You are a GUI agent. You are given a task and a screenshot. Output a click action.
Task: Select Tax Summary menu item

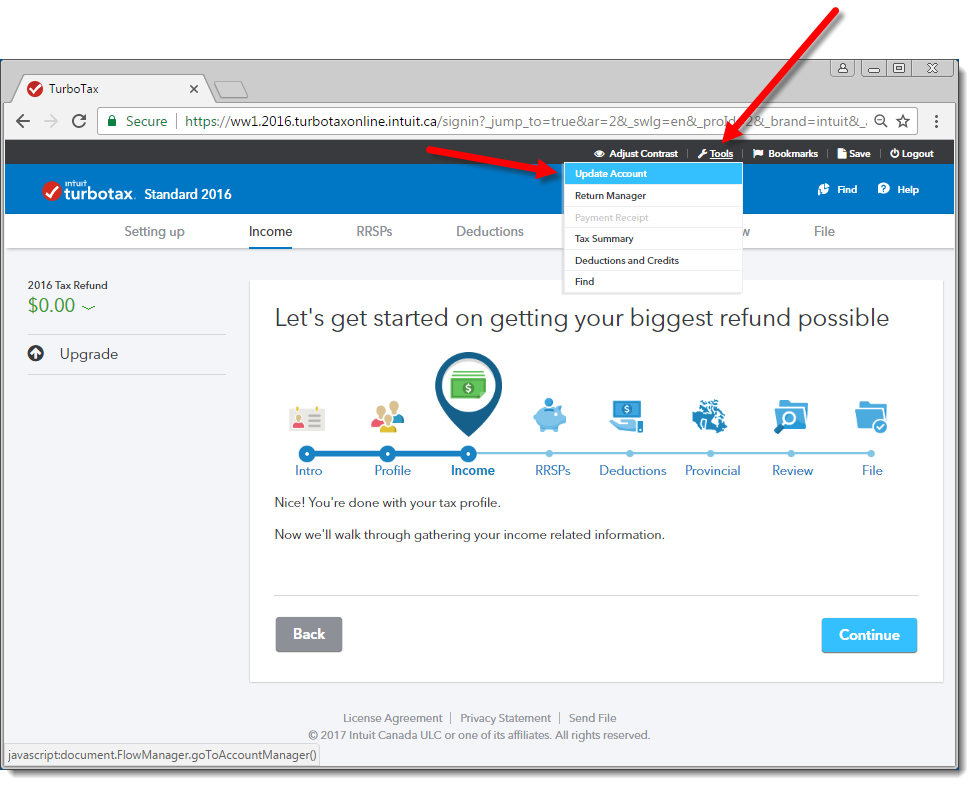point(653,238)
